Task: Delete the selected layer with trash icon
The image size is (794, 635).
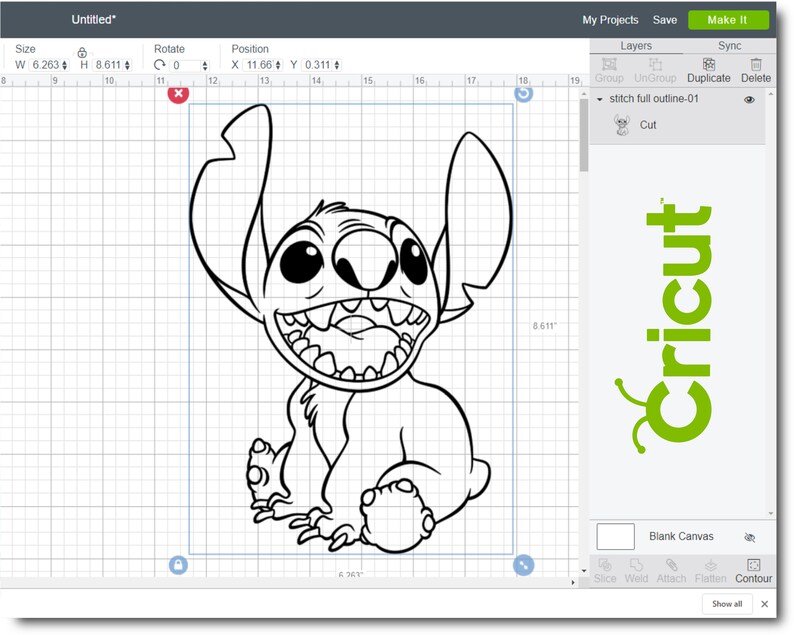Action: click(x=756, y=70)
